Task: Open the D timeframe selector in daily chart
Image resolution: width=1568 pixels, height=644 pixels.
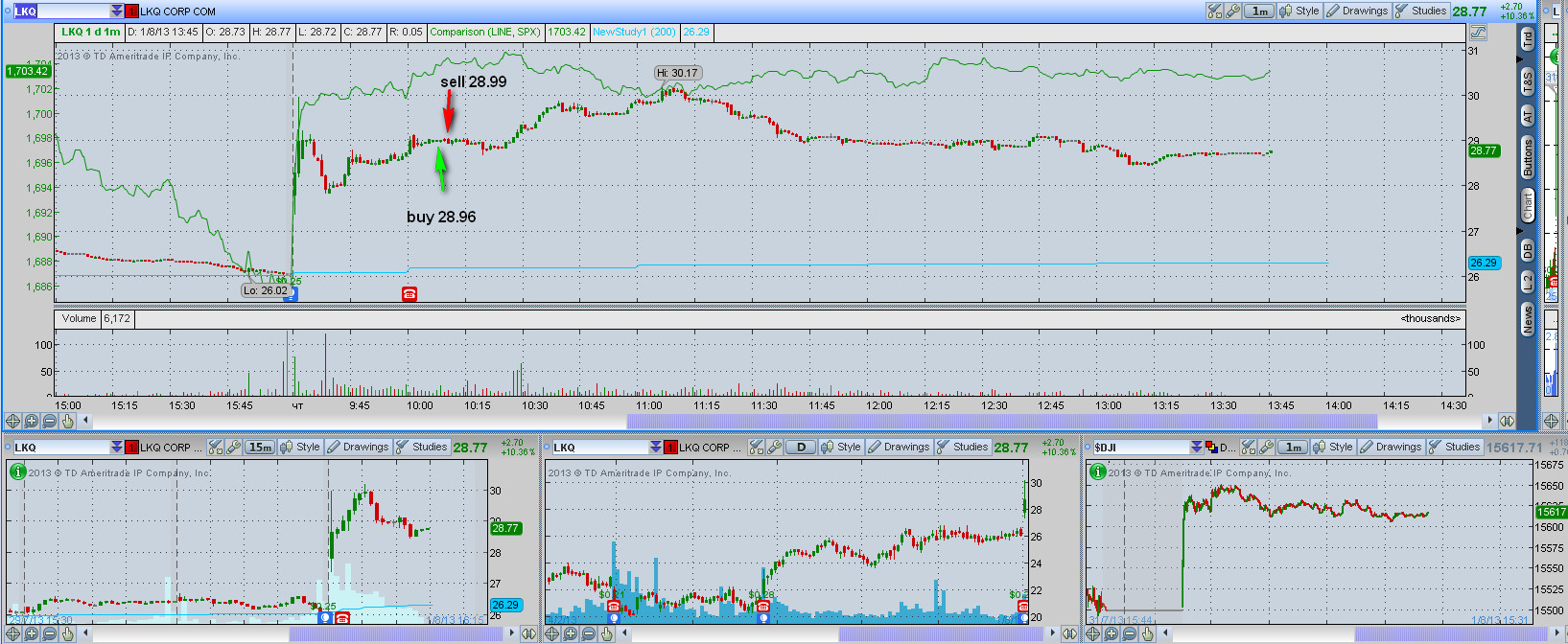Action: (801, 448)
